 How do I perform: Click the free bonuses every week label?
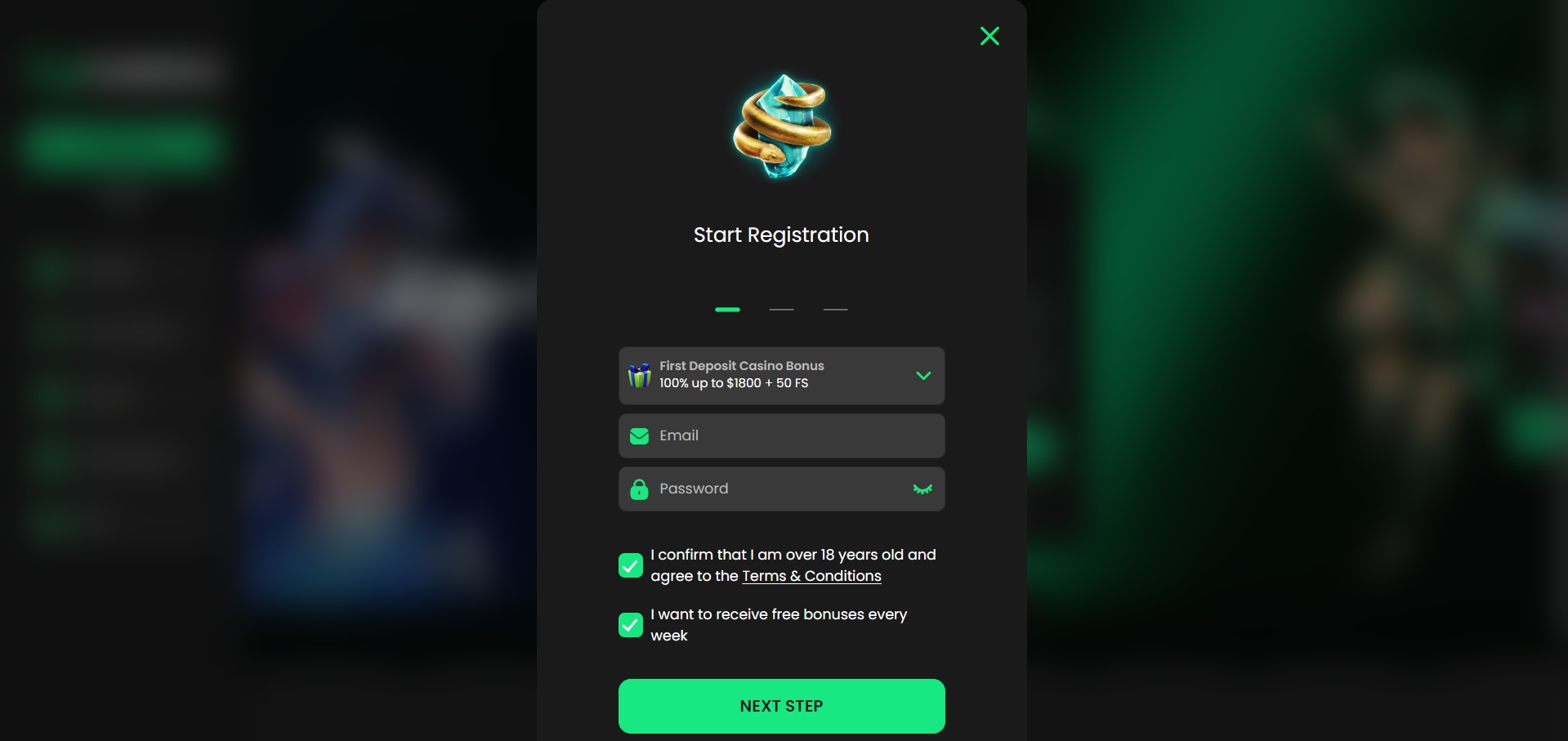[779, 625]
